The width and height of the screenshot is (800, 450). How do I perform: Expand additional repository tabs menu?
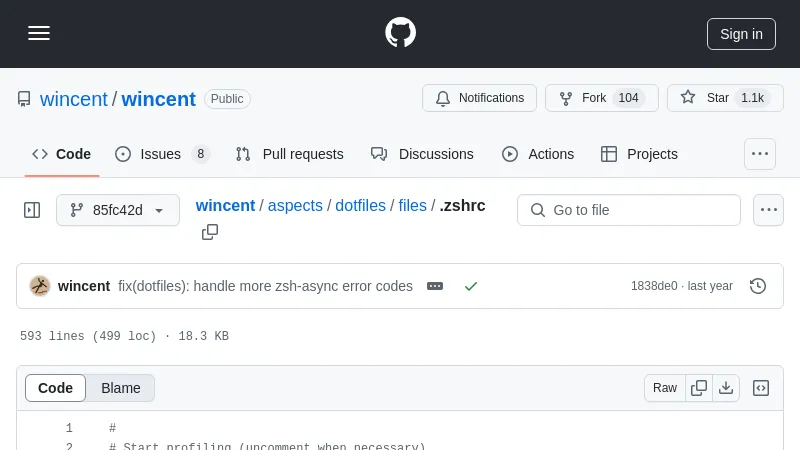click(760, 154)
